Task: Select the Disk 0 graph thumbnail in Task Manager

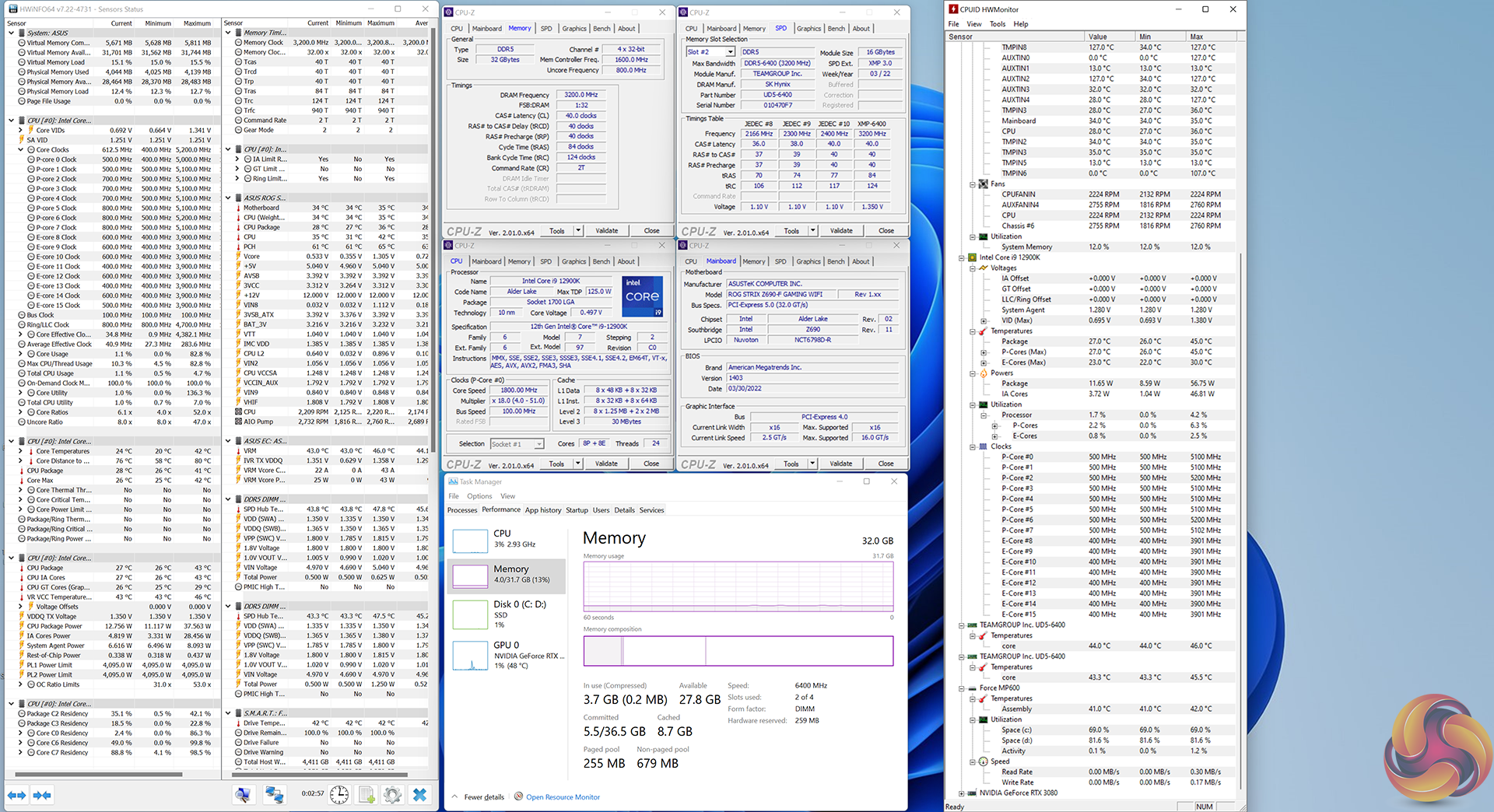Action: click(470, 614)
